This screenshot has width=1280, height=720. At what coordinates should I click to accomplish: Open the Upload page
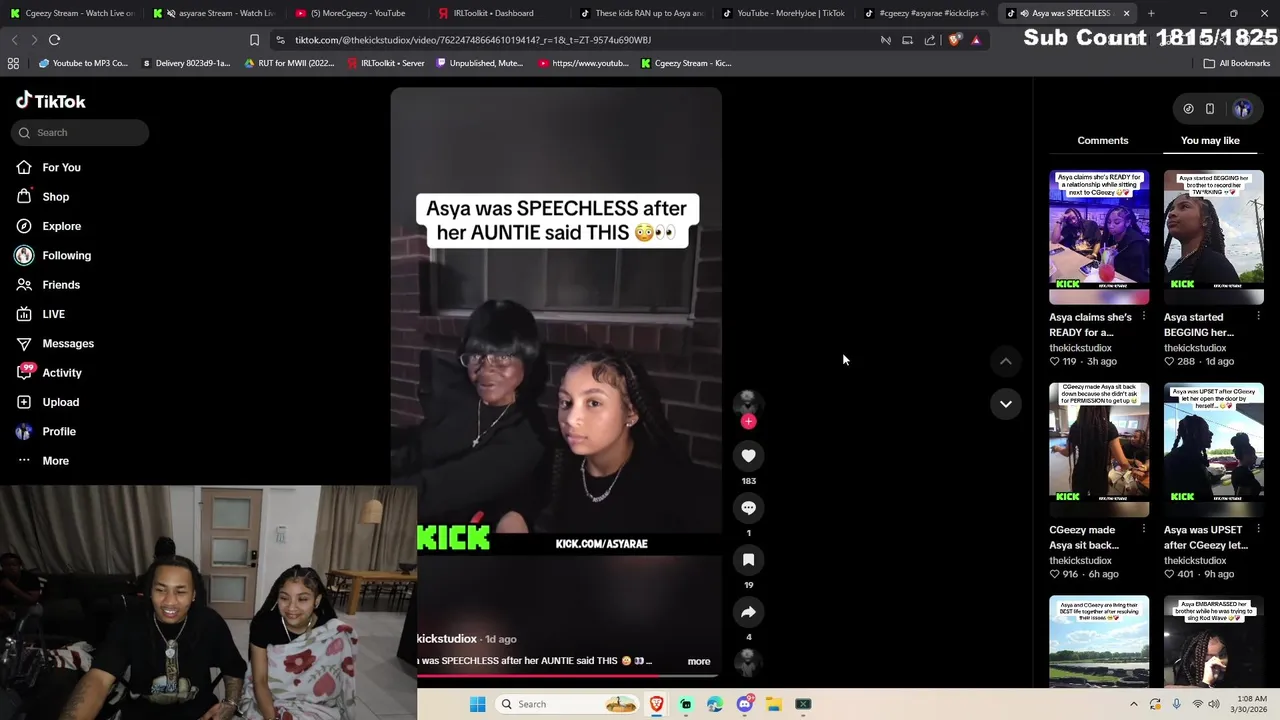(60, 402)
